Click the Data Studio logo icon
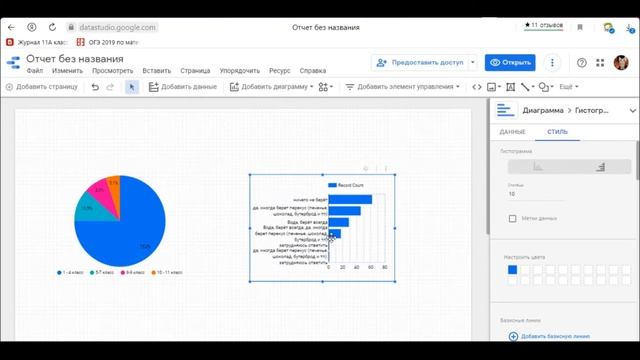Screen dimensions: 640x360 tap(13, 63)
